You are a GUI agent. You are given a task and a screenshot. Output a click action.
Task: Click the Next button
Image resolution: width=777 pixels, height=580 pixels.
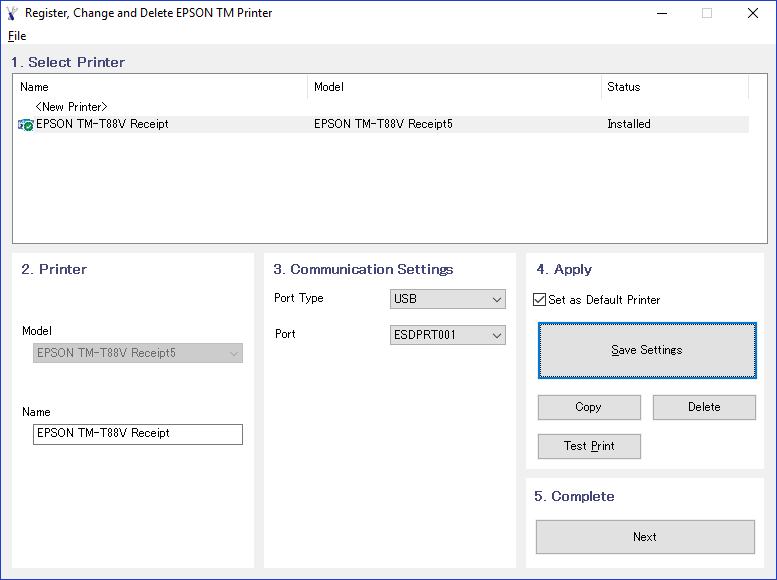point(645,537)
